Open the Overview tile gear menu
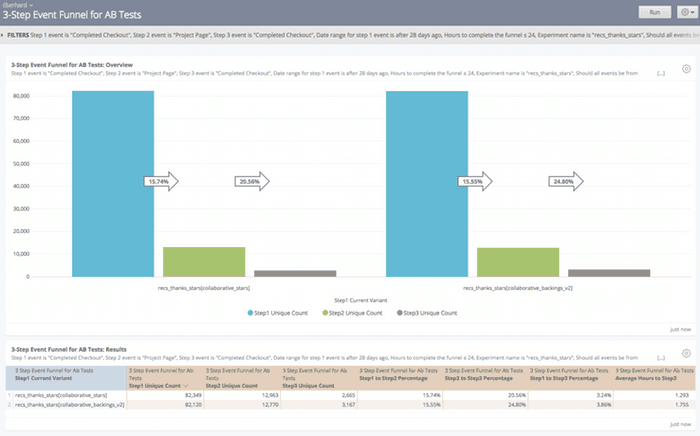Image resolution: width=700 pixels, height=436 pixels. 686,69
